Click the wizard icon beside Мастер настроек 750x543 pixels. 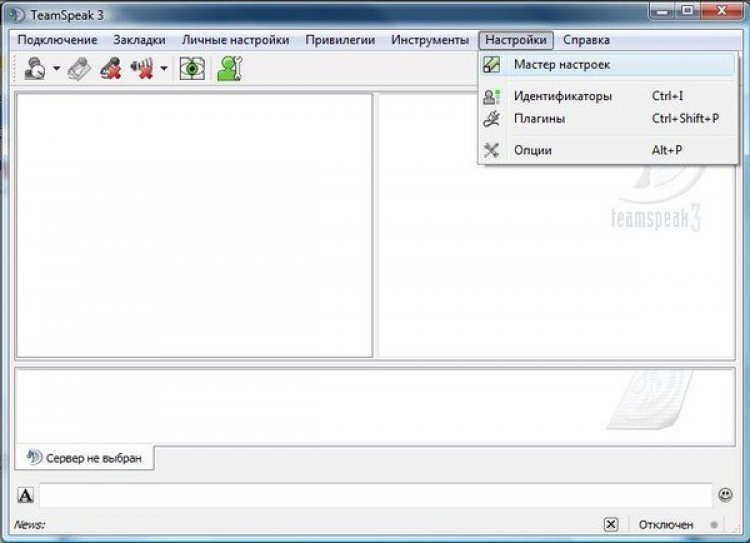pyautogui.click(x=491, y=65)
